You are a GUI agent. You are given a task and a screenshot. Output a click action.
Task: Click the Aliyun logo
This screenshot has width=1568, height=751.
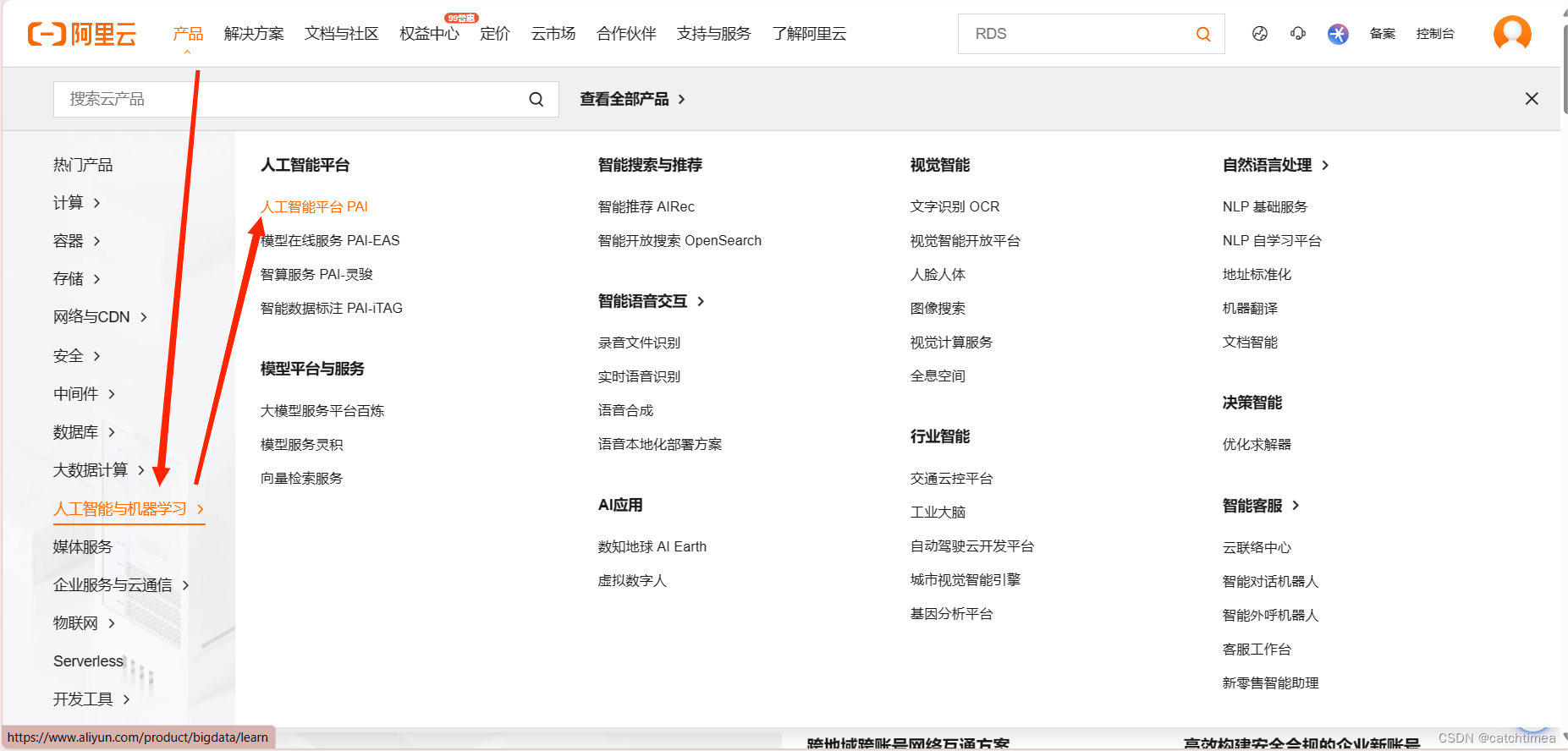tap(82, 34)
